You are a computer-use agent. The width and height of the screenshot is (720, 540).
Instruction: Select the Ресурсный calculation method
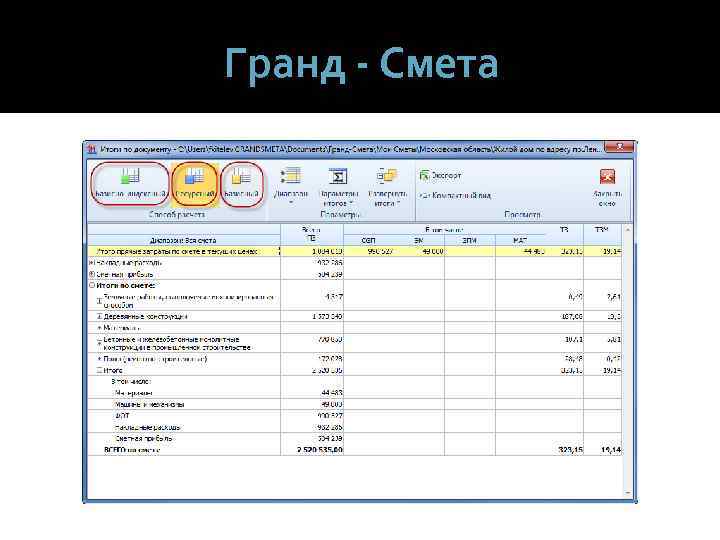pyautogui.click(x=195, y=184)
